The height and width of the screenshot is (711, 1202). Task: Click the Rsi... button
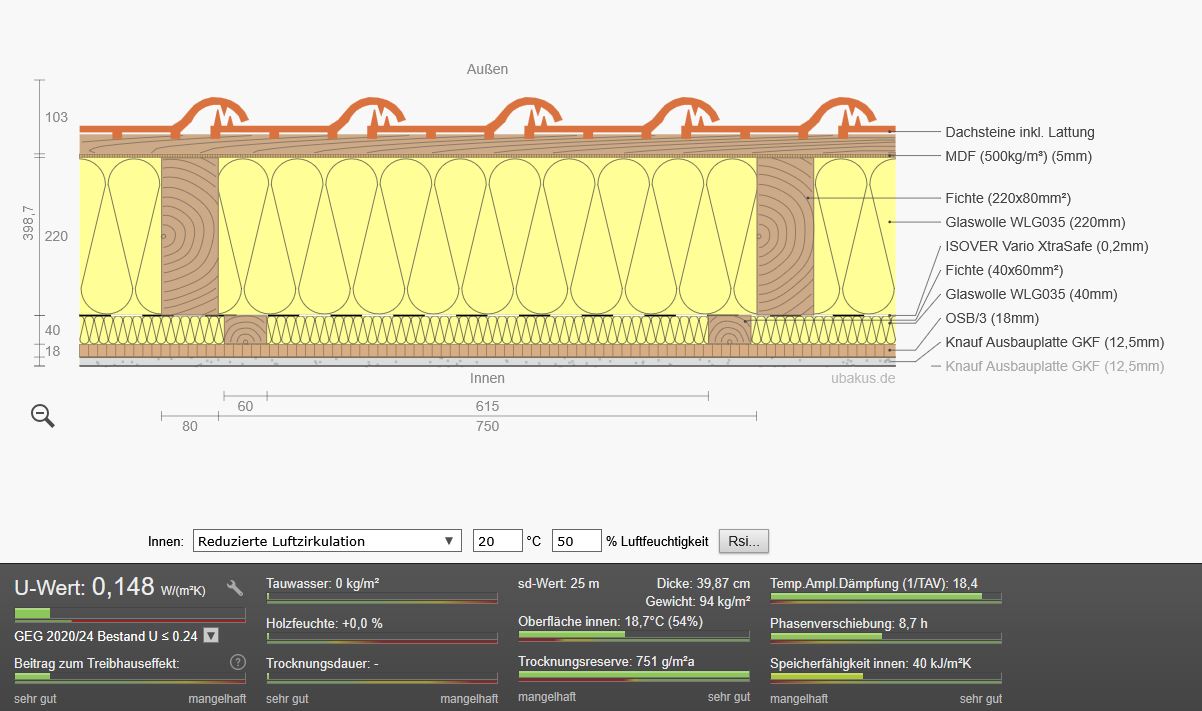[x=744, y=541]
